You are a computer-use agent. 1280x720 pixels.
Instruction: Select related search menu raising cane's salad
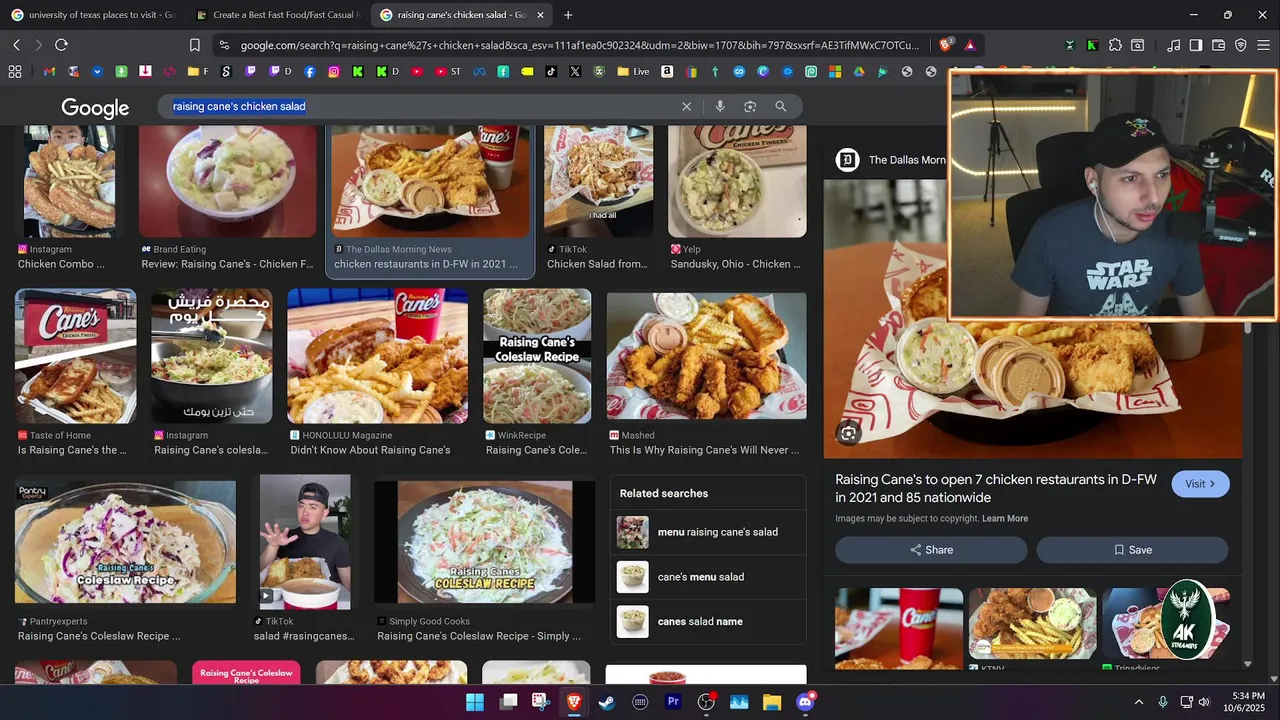[x=707, y=532]
